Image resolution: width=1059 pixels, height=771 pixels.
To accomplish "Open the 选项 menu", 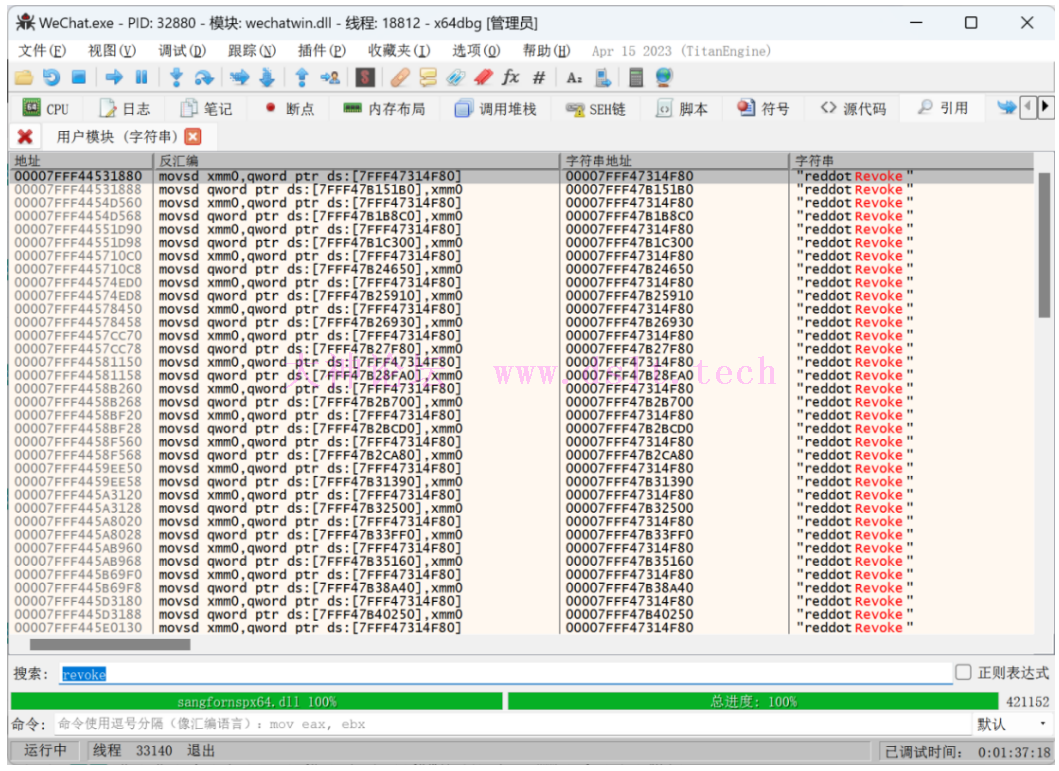I will (476, 51).
